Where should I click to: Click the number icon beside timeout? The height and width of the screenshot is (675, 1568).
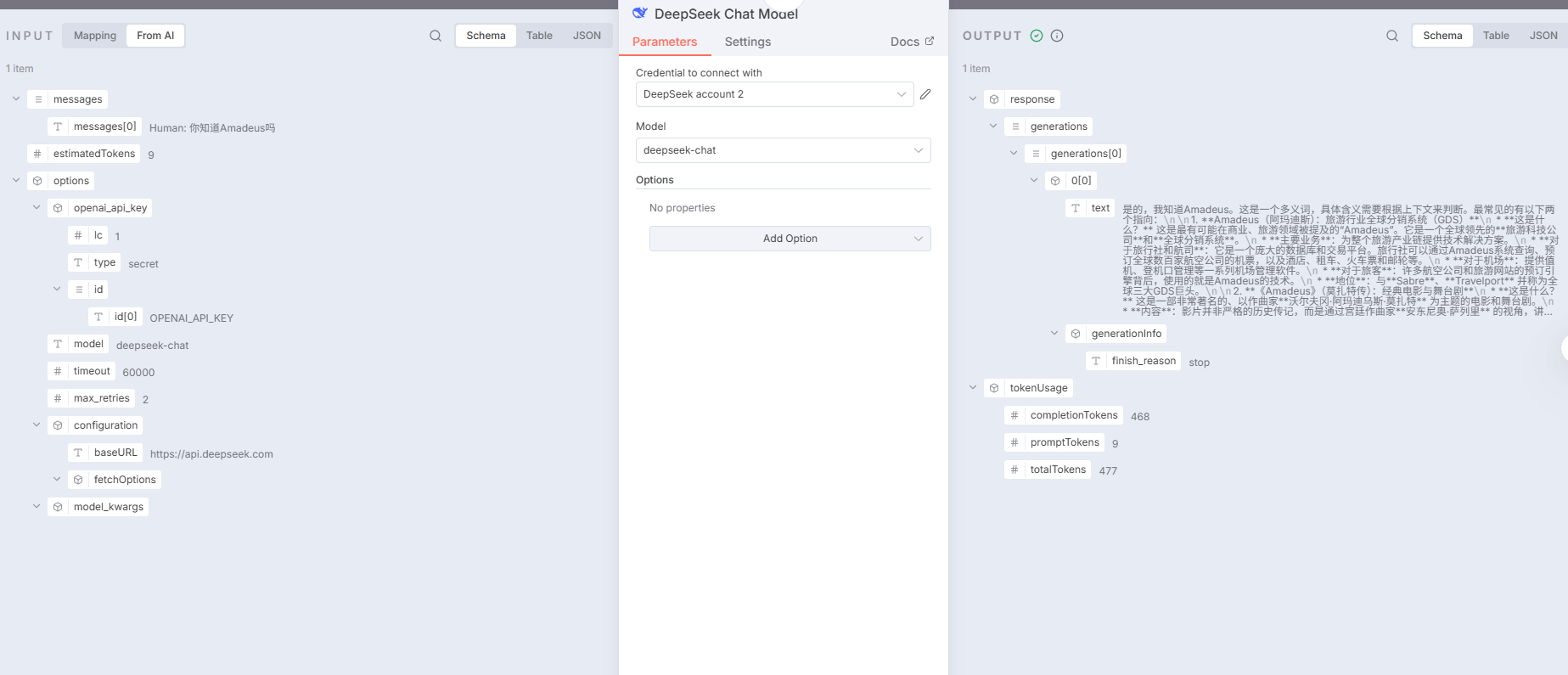[x=58, y=371]
